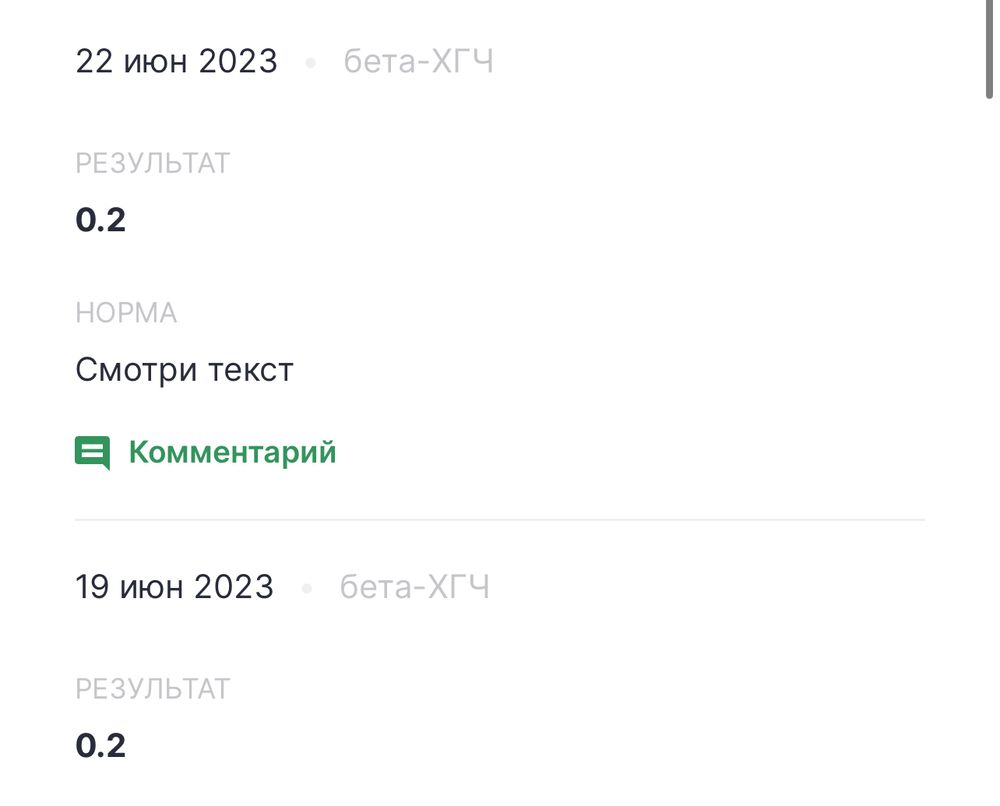
Task: Click the Смотри текст norm entry
Action: click(x=184, y=369)
